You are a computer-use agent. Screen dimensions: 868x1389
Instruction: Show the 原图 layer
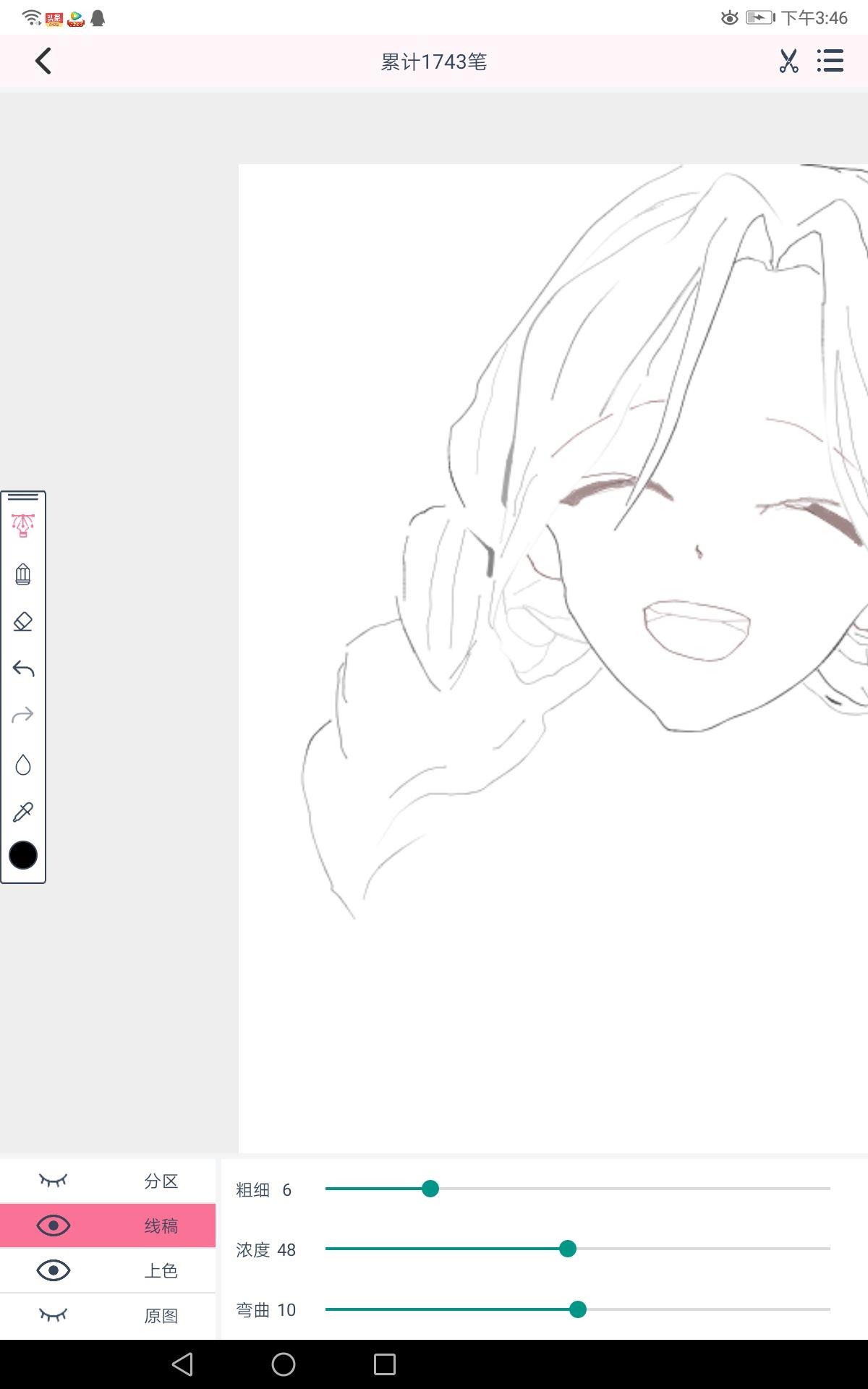click(x=53, y=1315)
